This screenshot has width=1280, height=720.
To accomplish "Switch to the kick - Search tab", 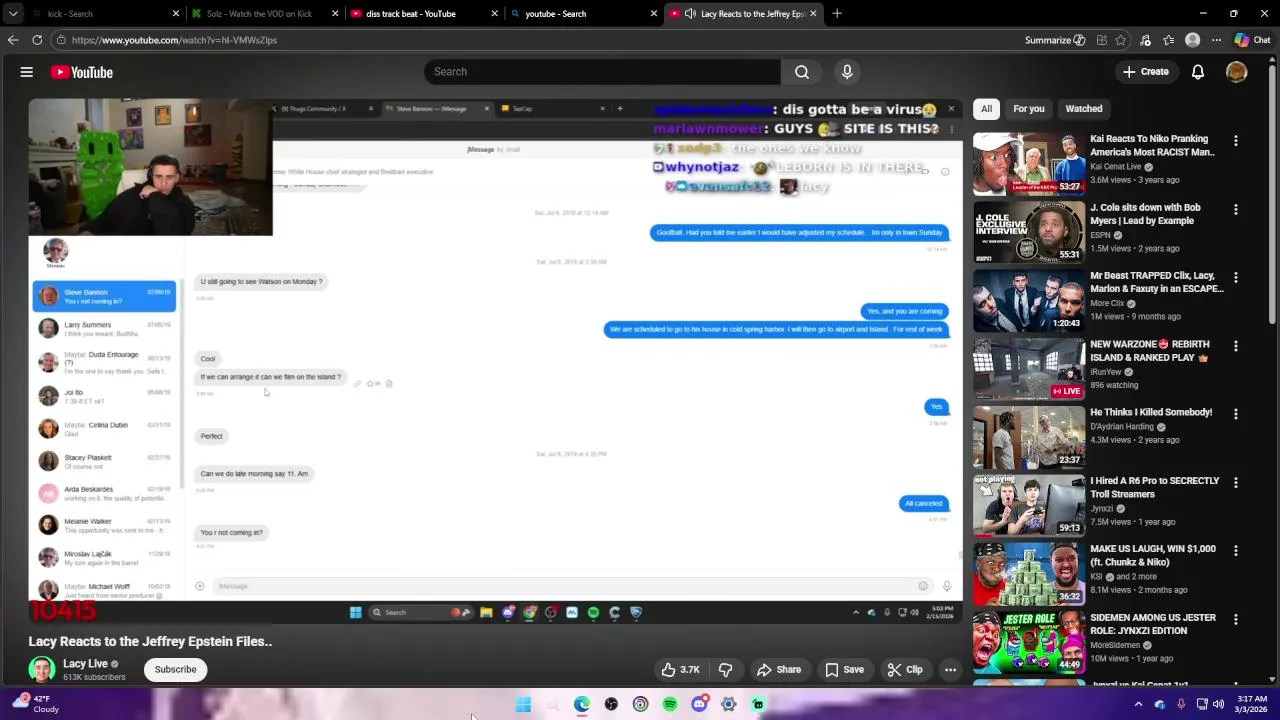I will click(x=95, y=14).
